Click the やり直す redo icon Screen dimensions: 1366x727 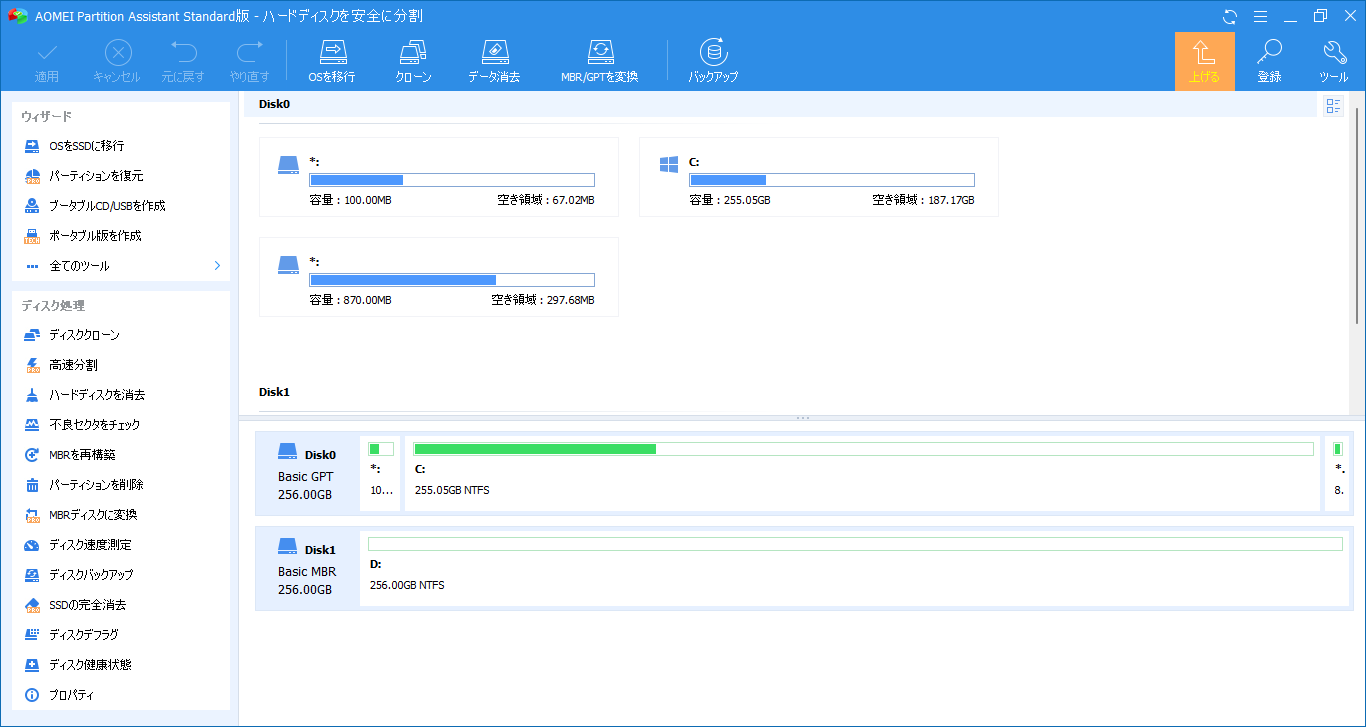point(249,61)
